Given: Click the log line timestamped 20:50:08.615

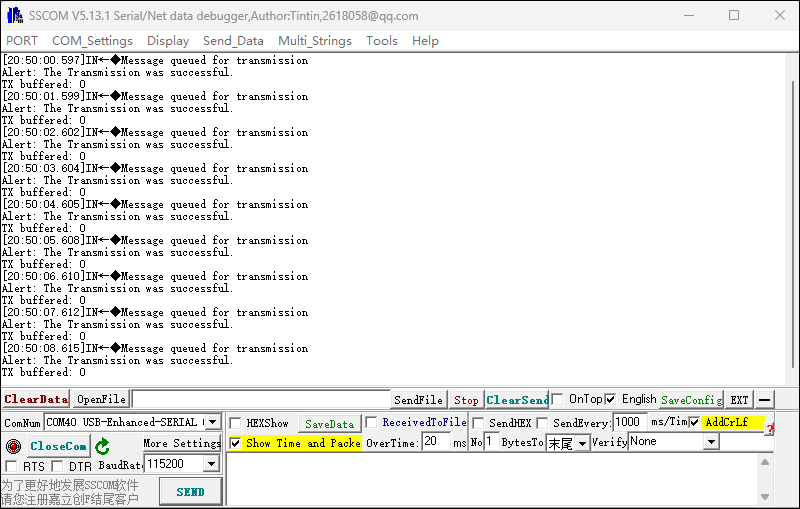Looking at the screenshot, I should (x=155, y=348).
